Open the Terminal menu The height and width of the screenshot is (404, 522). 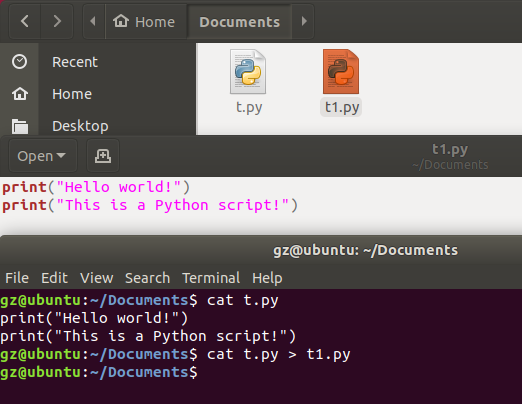[x=211, y=278]
